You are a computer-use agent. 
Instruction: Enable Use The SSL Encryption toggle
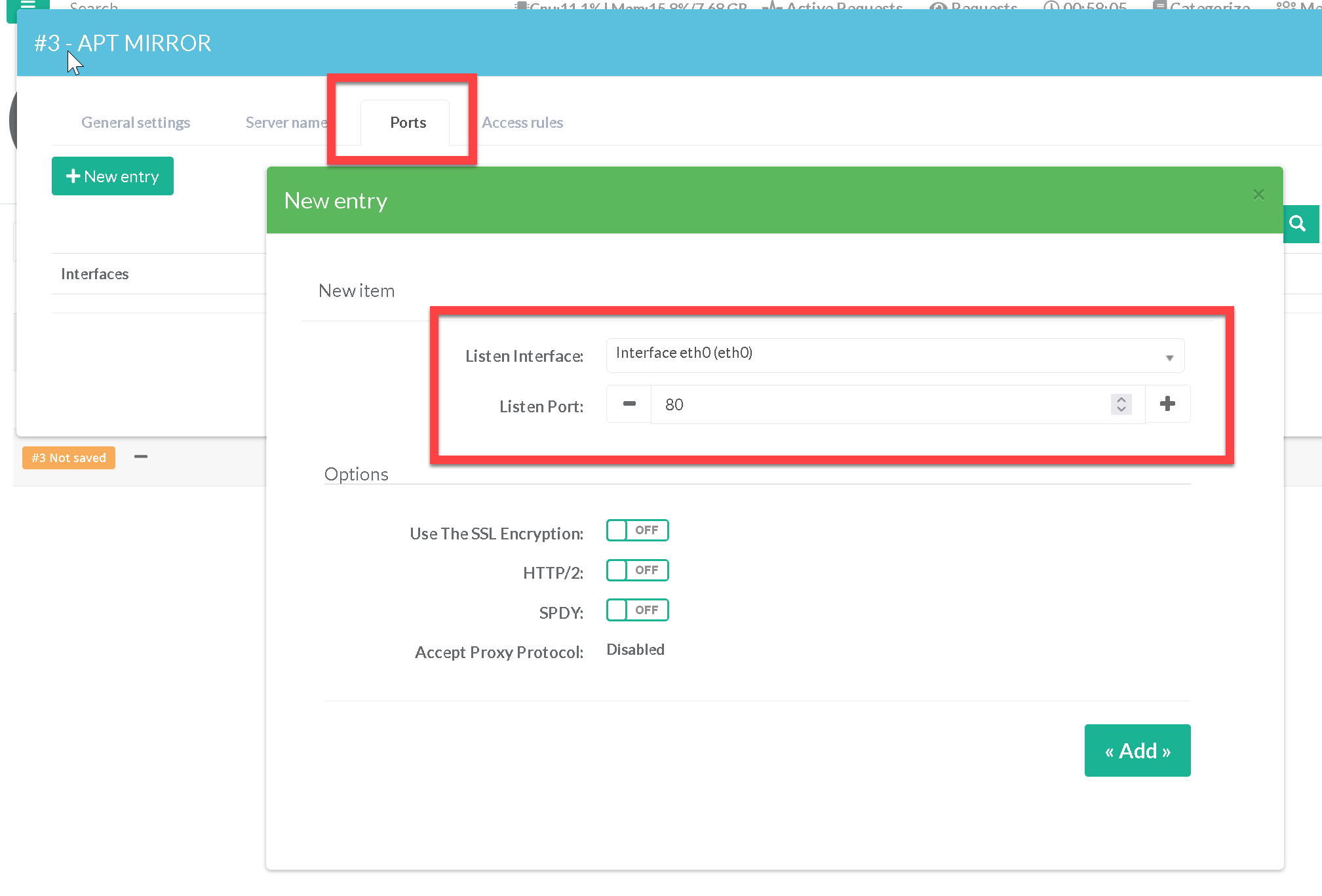[637, 530]
